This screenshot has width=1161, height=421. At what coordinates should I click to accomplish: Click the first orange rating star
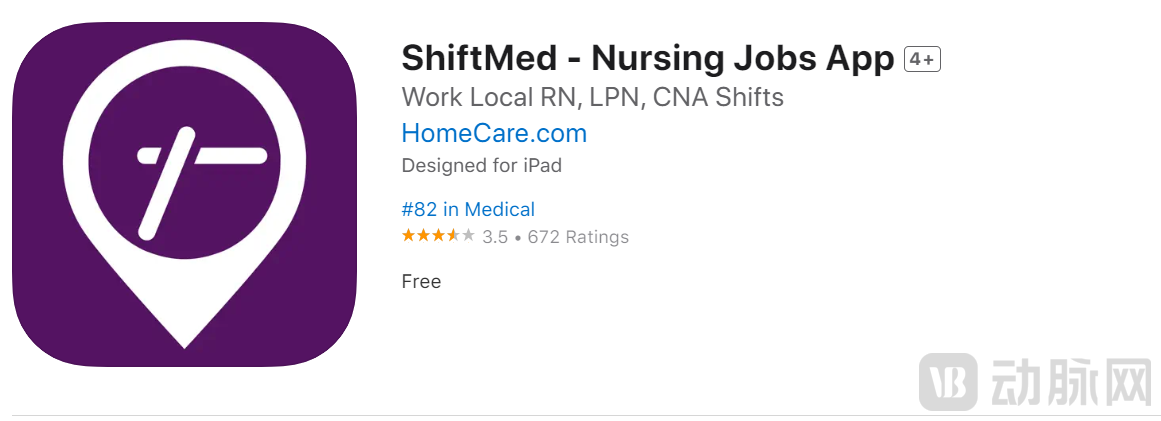408,236
